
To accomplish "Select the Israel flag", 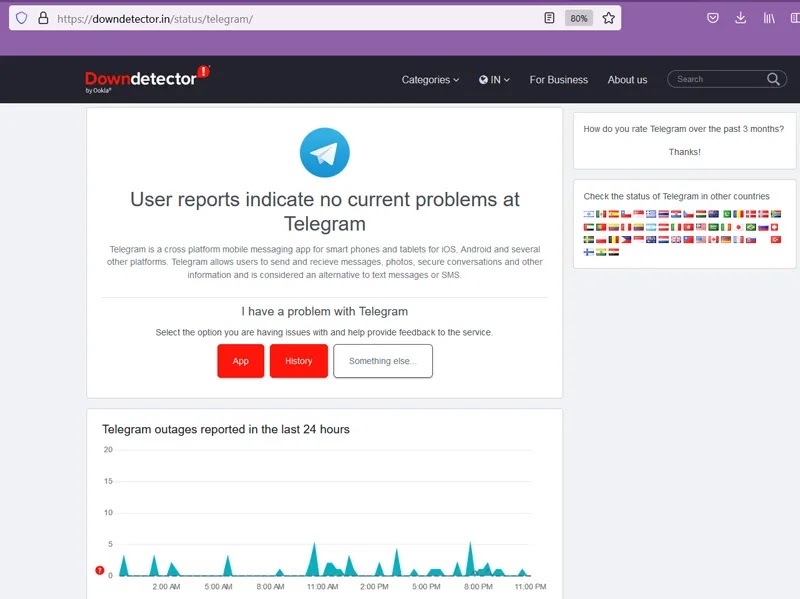I will point(589,214).
